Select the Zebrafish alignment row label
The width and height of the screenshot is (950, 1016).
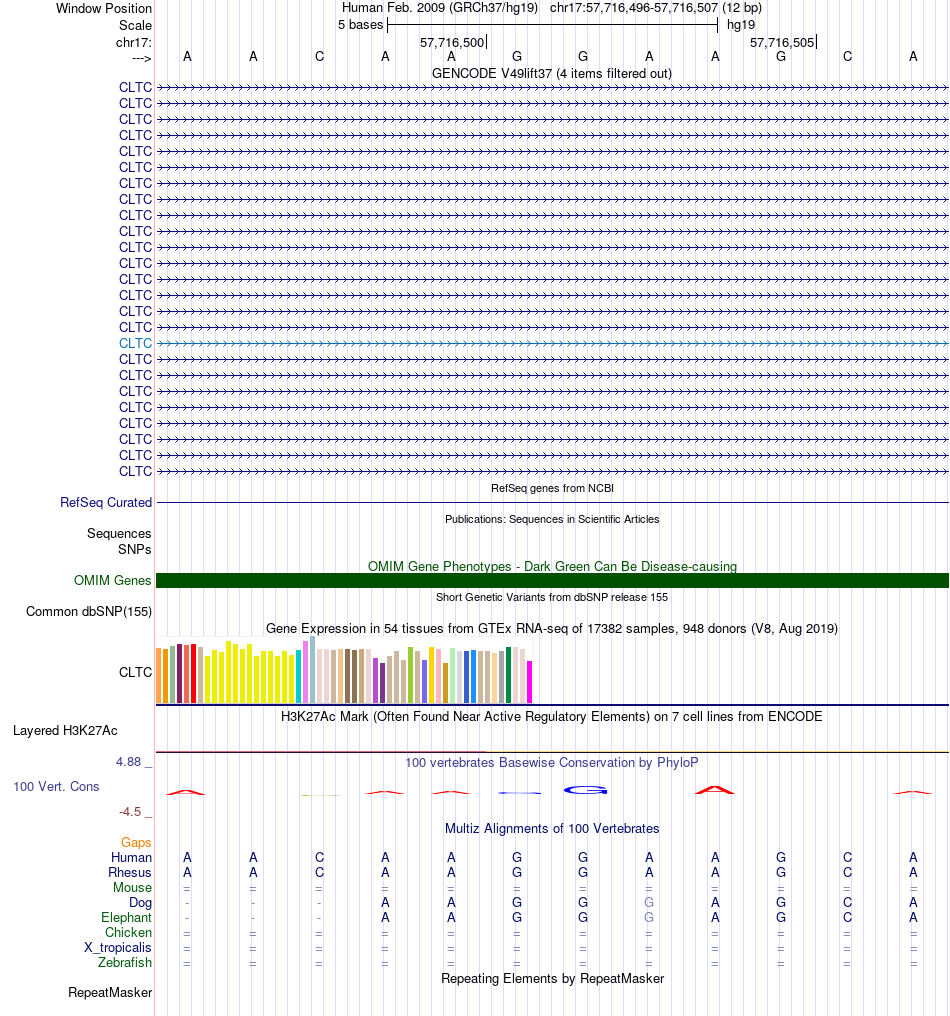pos(124,962)
